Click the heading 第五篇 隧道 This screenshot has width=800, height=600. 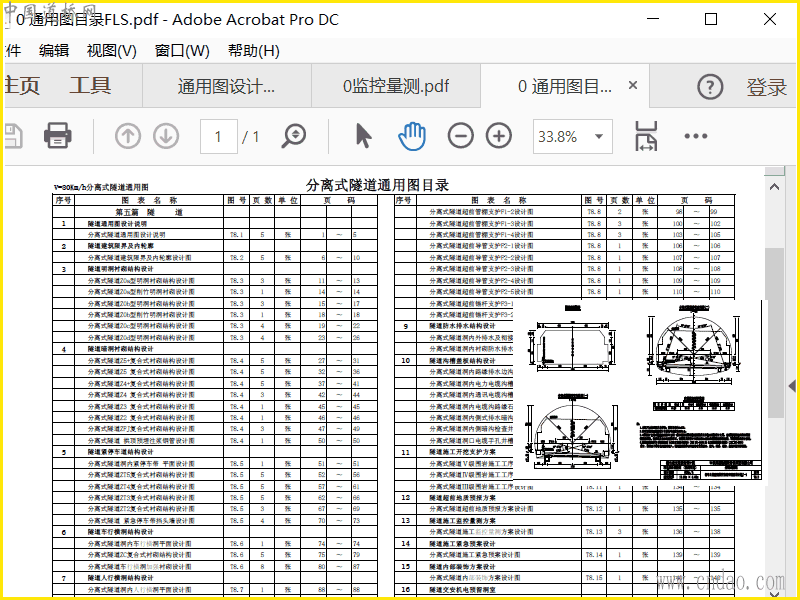pos(148,212)
